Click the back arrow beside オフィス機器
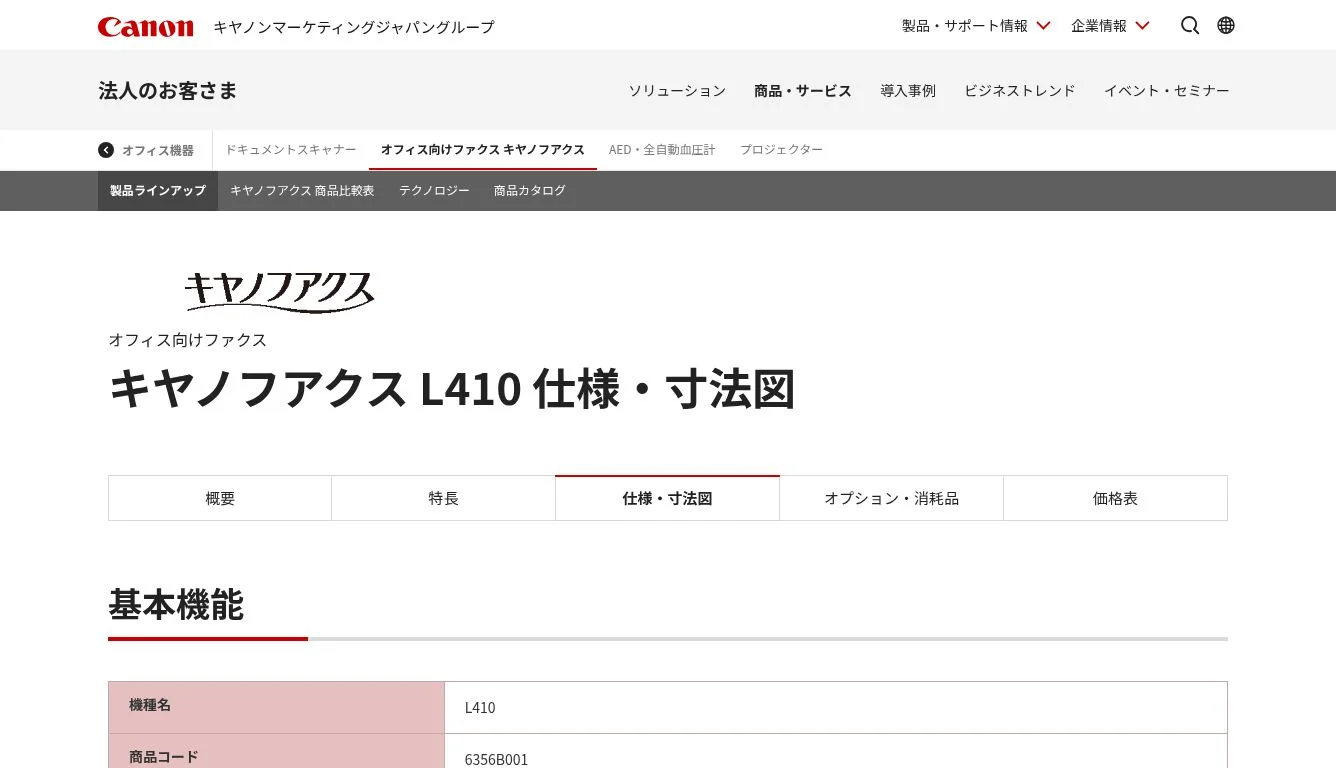 [106, 150]
